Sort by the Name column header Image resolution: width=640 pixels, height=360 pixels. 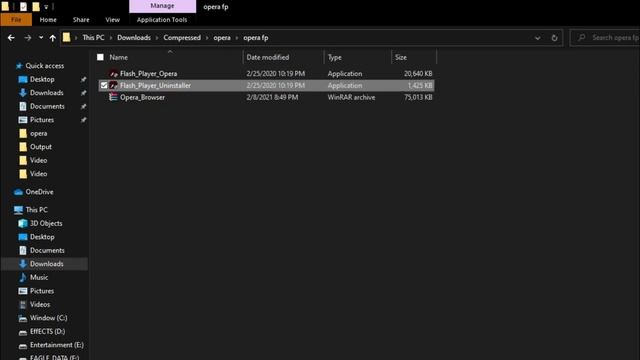point(118,58)
